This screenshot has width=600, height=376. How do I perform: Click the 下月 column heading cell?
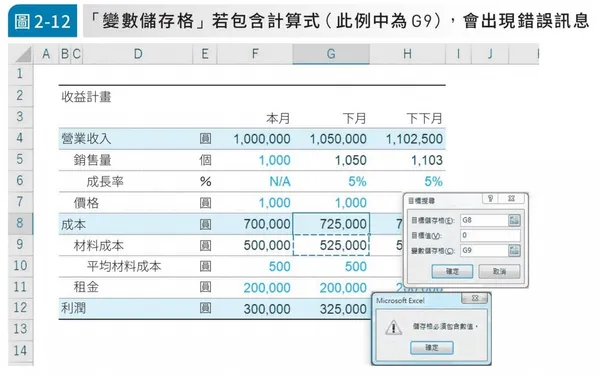coord(354,118)
